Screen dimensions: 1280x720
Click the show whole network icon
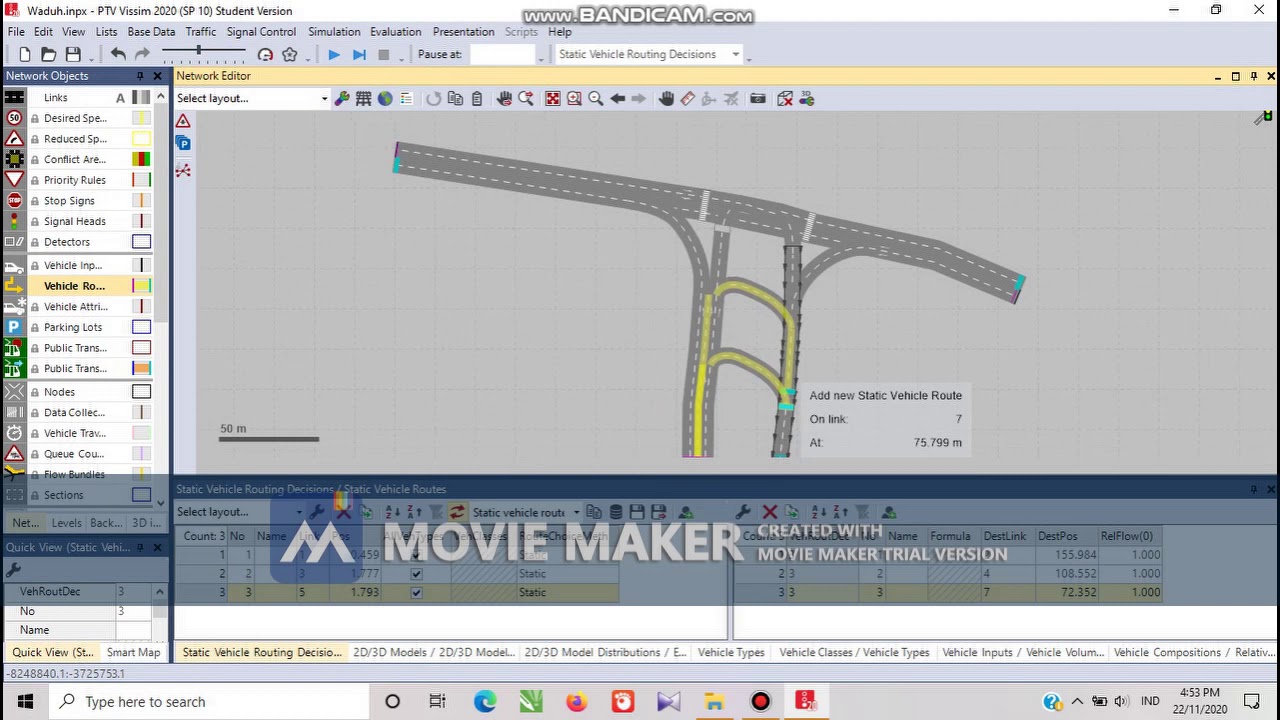coord(552,98)
